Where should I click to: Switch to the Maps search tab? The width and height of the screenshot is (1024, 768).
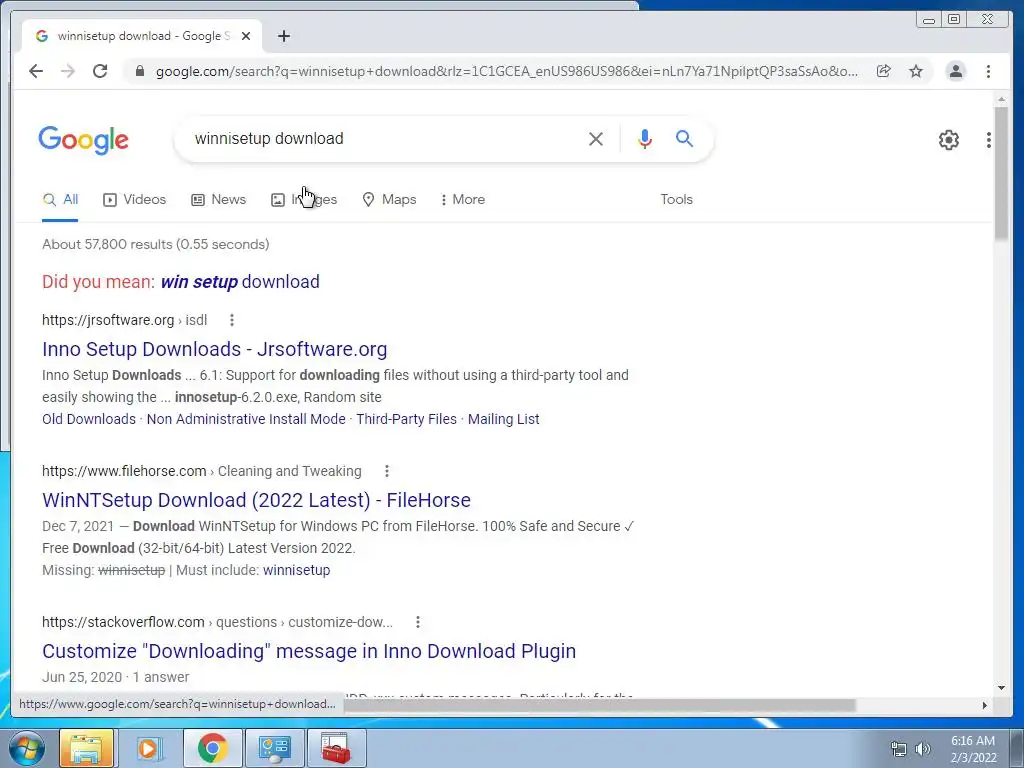point(389,199)
